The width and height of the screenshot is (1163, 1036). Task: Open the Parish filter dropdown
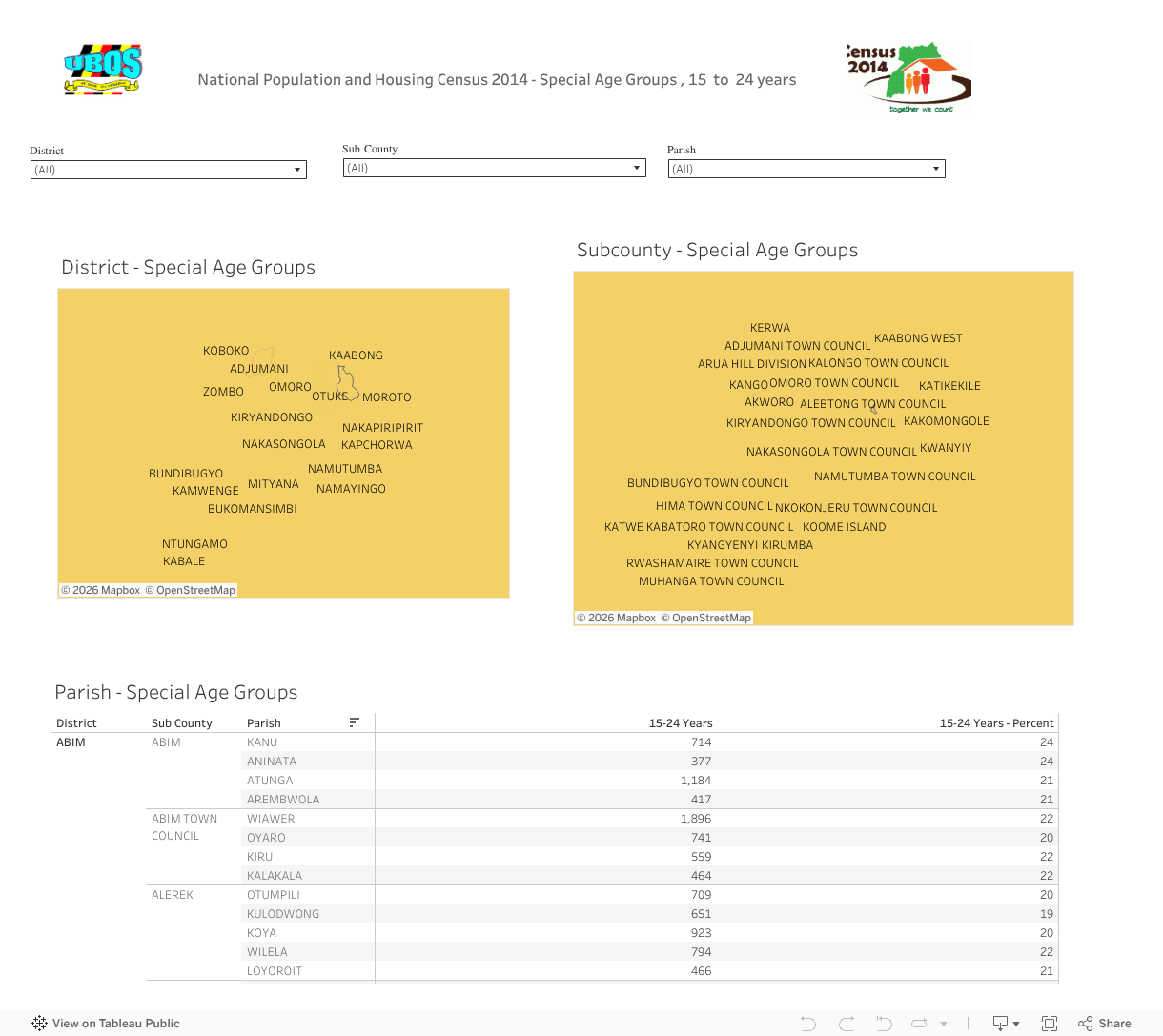point(806,169)
